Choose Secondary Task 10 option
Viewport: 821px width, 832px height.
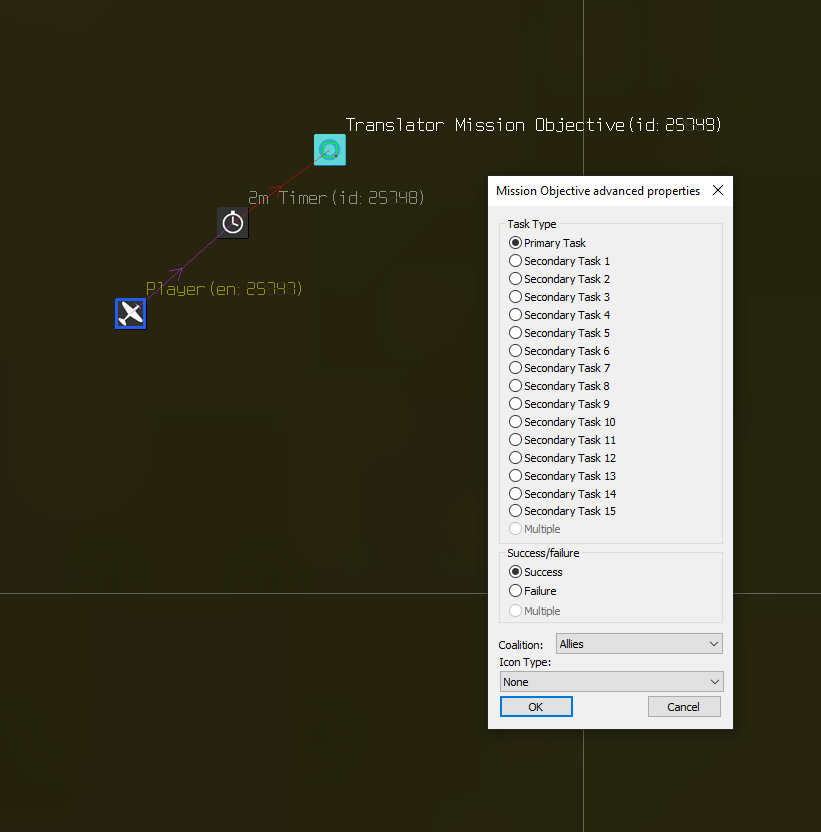516,422
